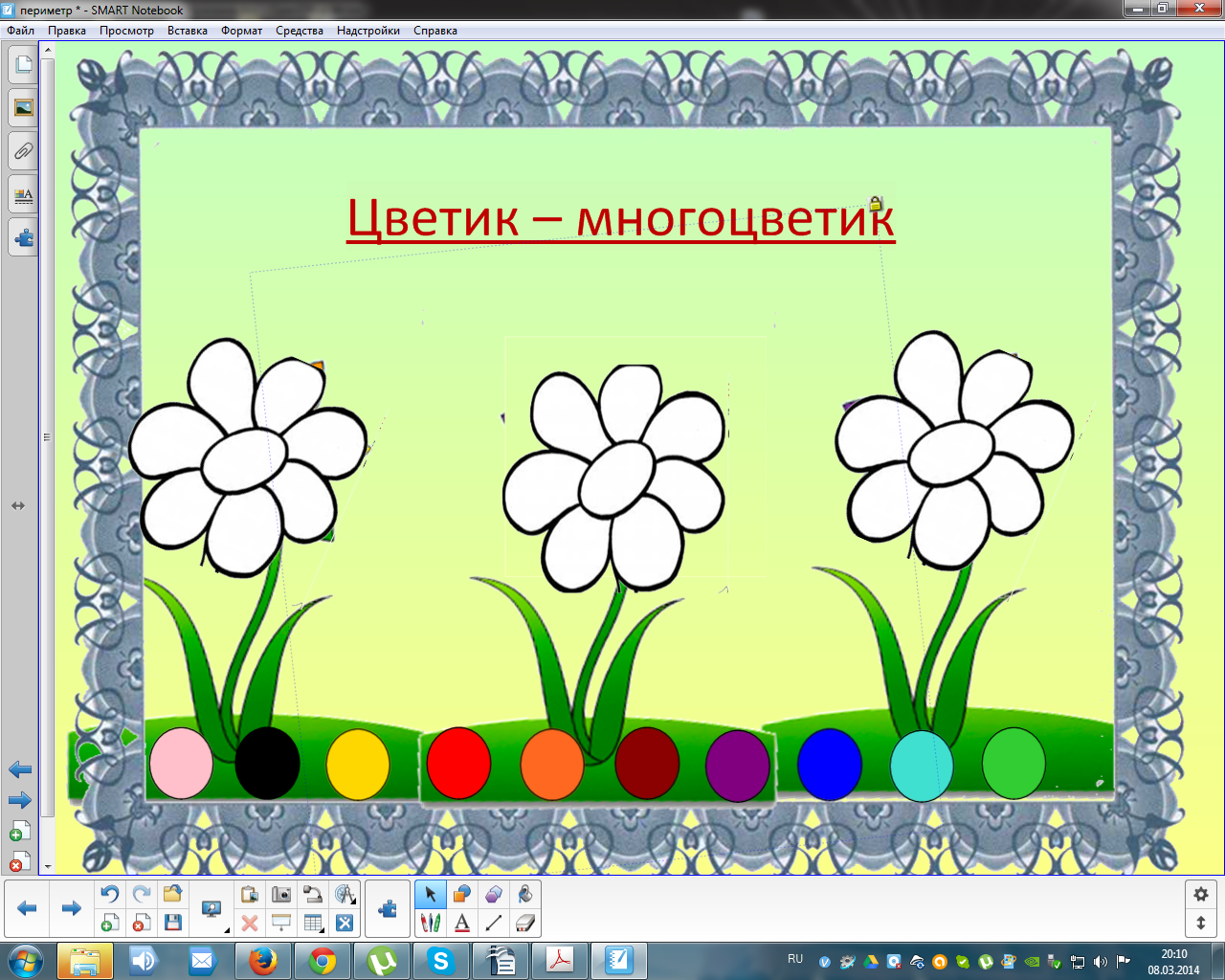
Task: Click the blue color circle
Action: (830, 764)
